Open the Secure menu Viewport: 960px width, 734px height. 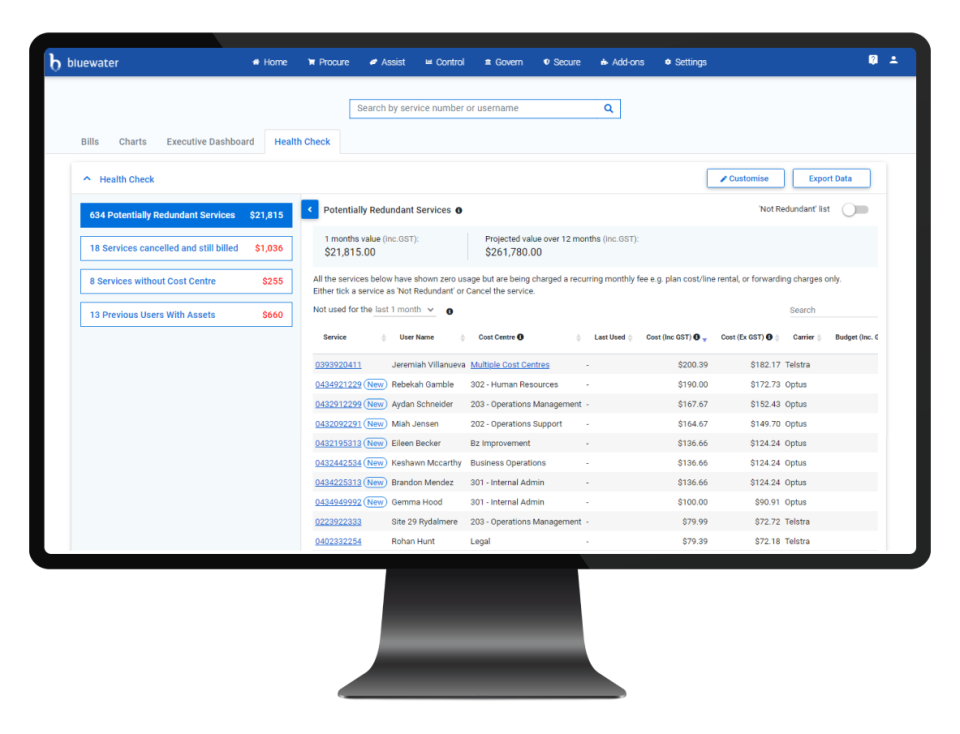pos(561,62)
